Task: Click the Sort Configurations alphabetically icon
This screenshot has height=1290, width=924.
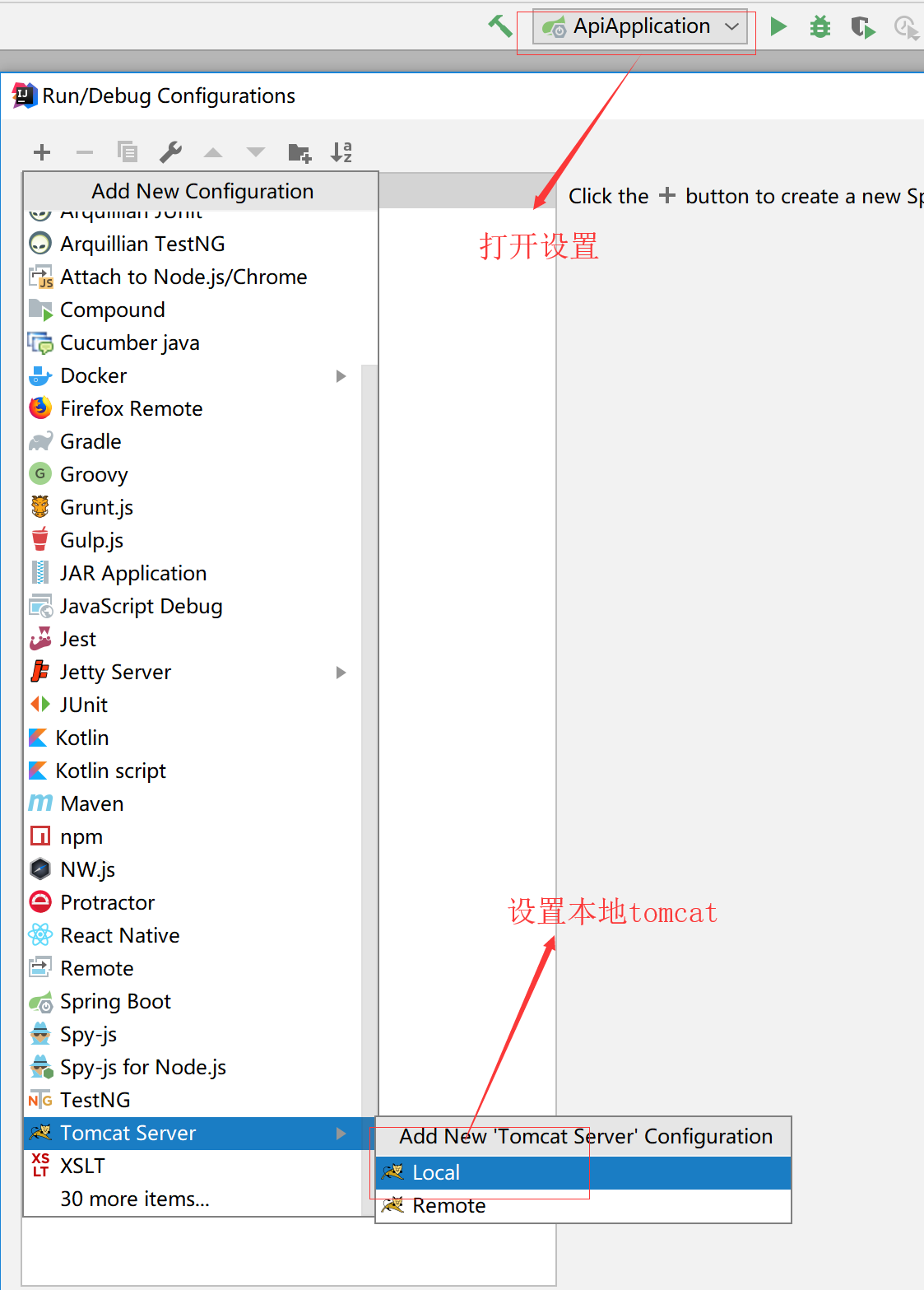Action: tap(341, 152)
